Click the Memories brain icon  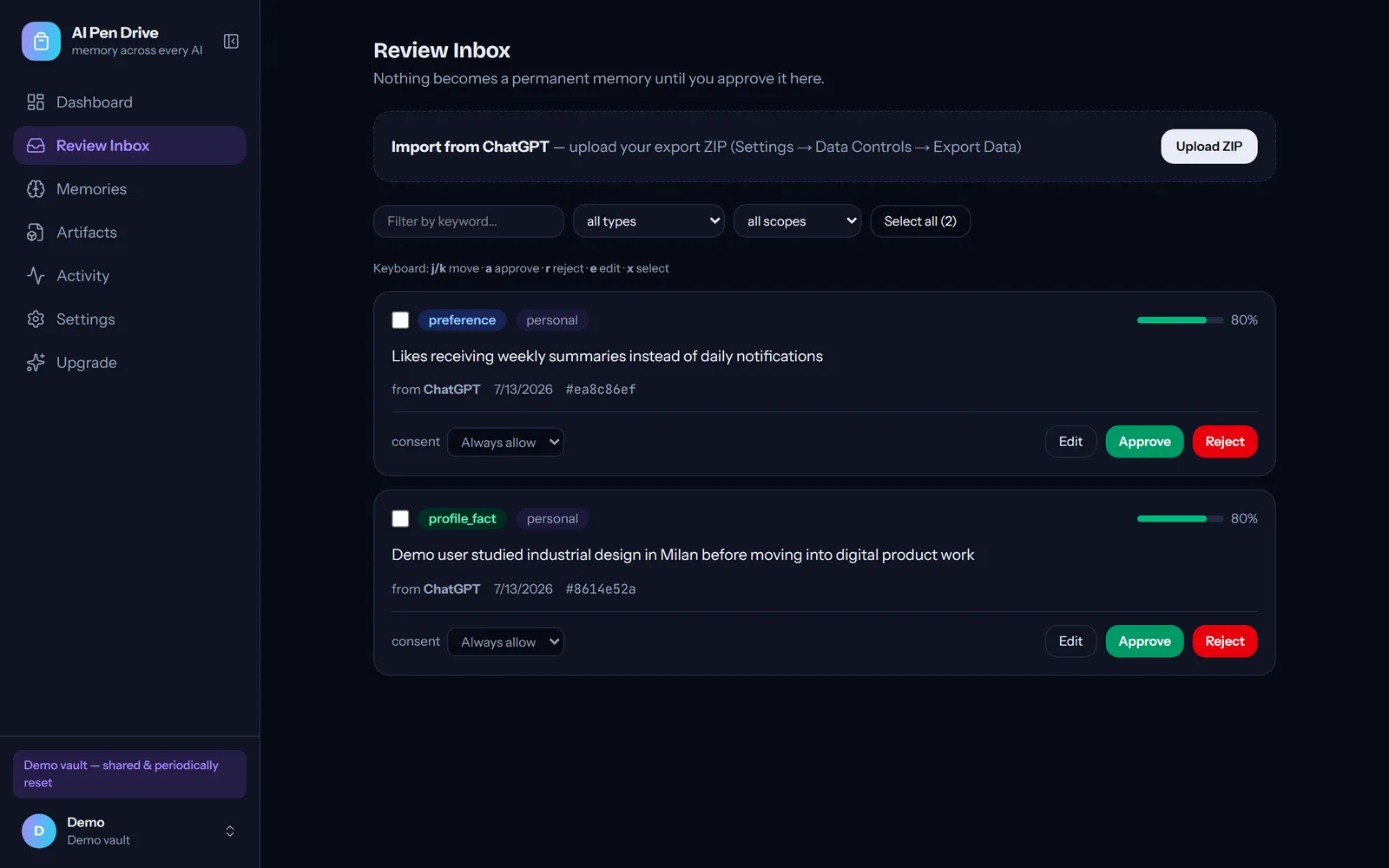pyautogui.click(x=36, y=189)
